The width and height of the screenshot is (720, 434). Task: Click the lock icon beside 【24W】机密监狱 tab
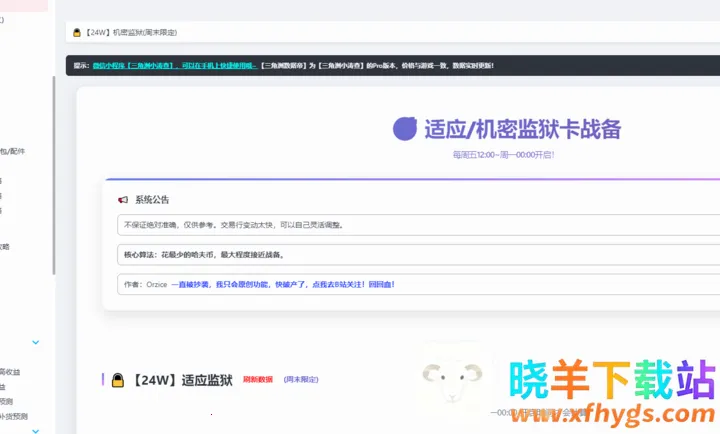76,33
